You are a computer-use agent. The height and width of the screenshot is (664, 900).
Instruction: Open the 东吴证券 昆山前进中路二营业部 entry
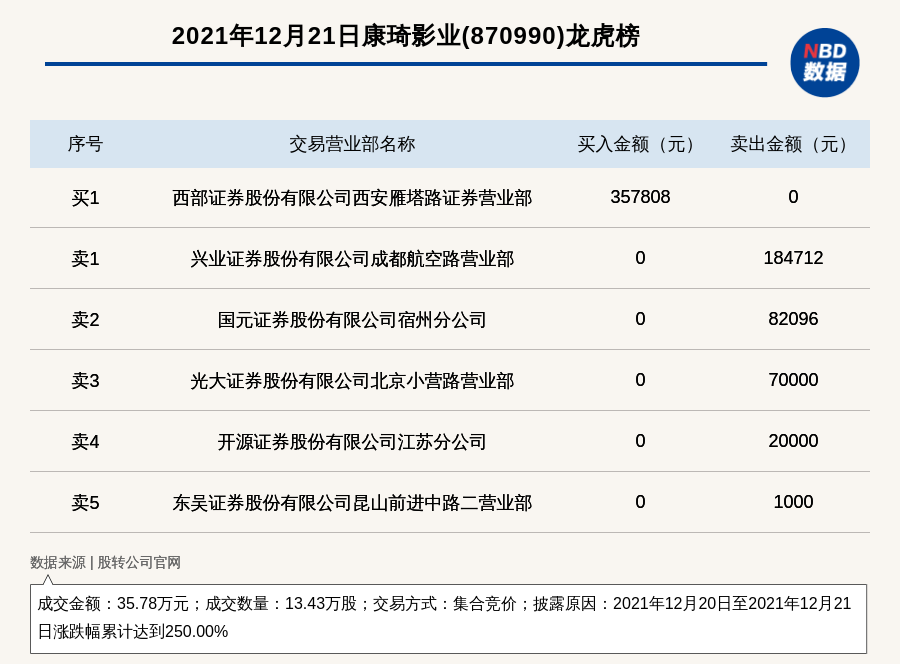(352, 503)
